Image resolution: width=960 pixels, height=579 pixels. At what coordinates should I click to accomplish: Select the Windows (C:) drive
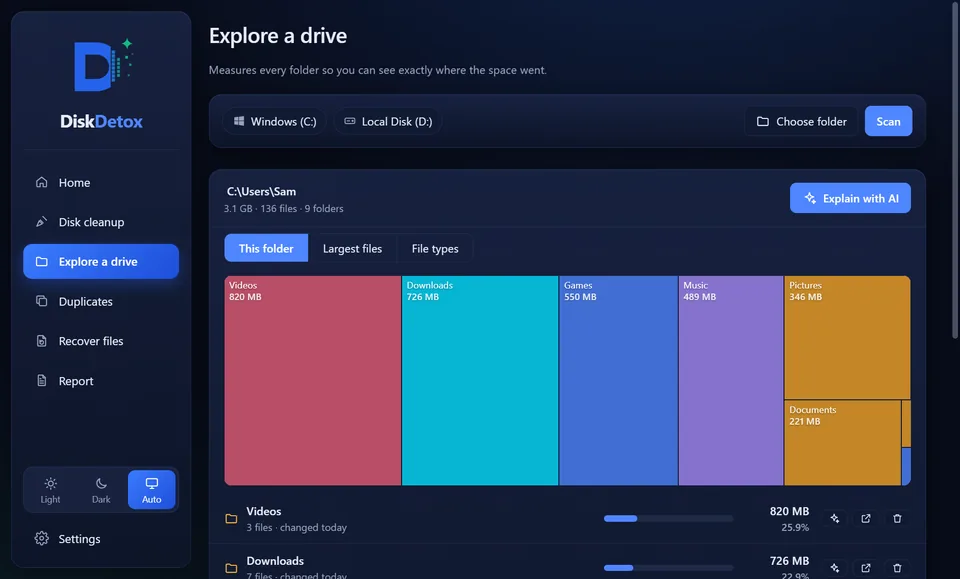point(274,121)
